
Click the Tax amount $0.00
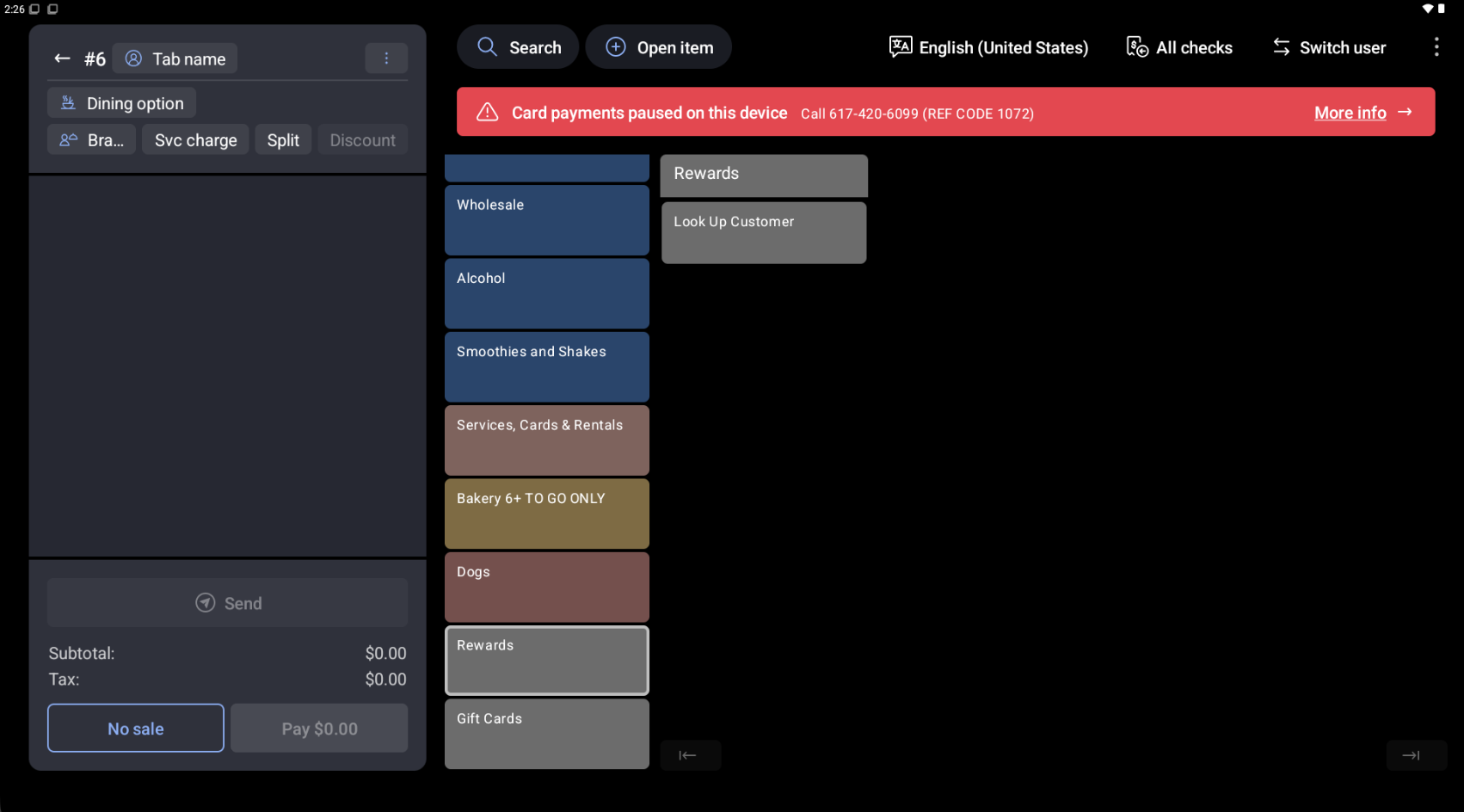(x=385, y=680)
